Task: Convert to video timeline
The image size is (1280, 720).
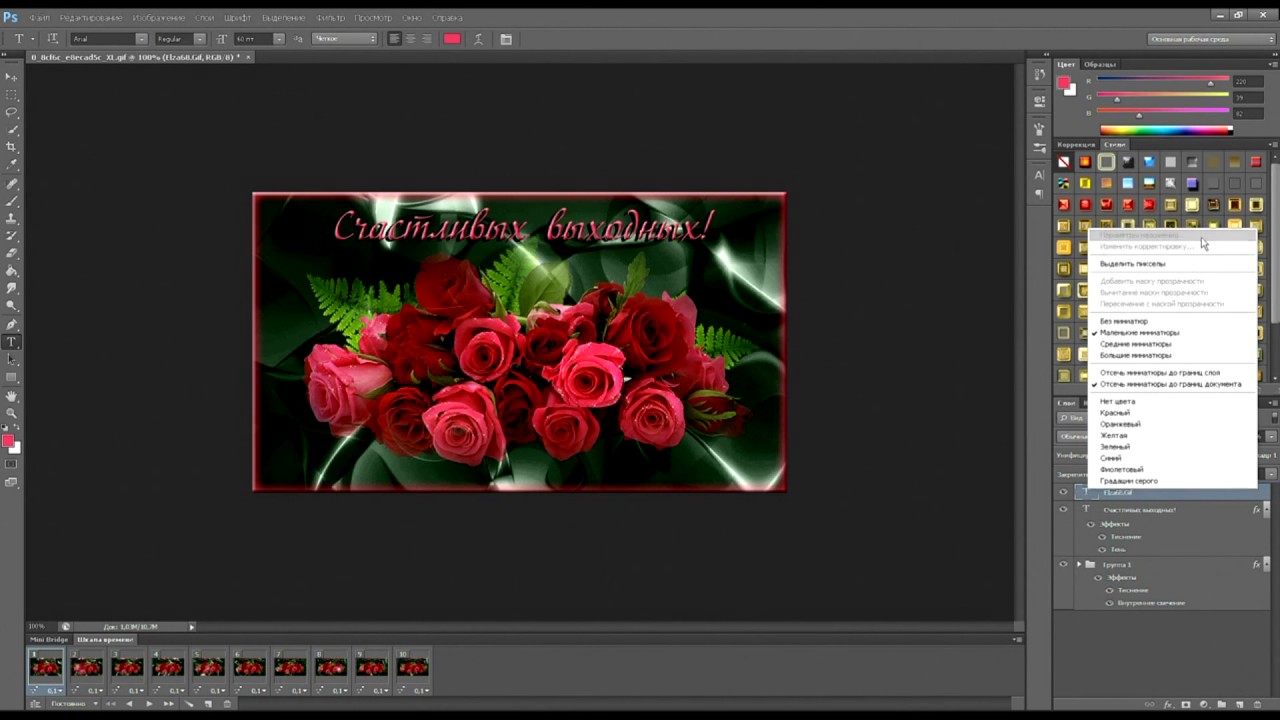Action: tap(35, 704)
